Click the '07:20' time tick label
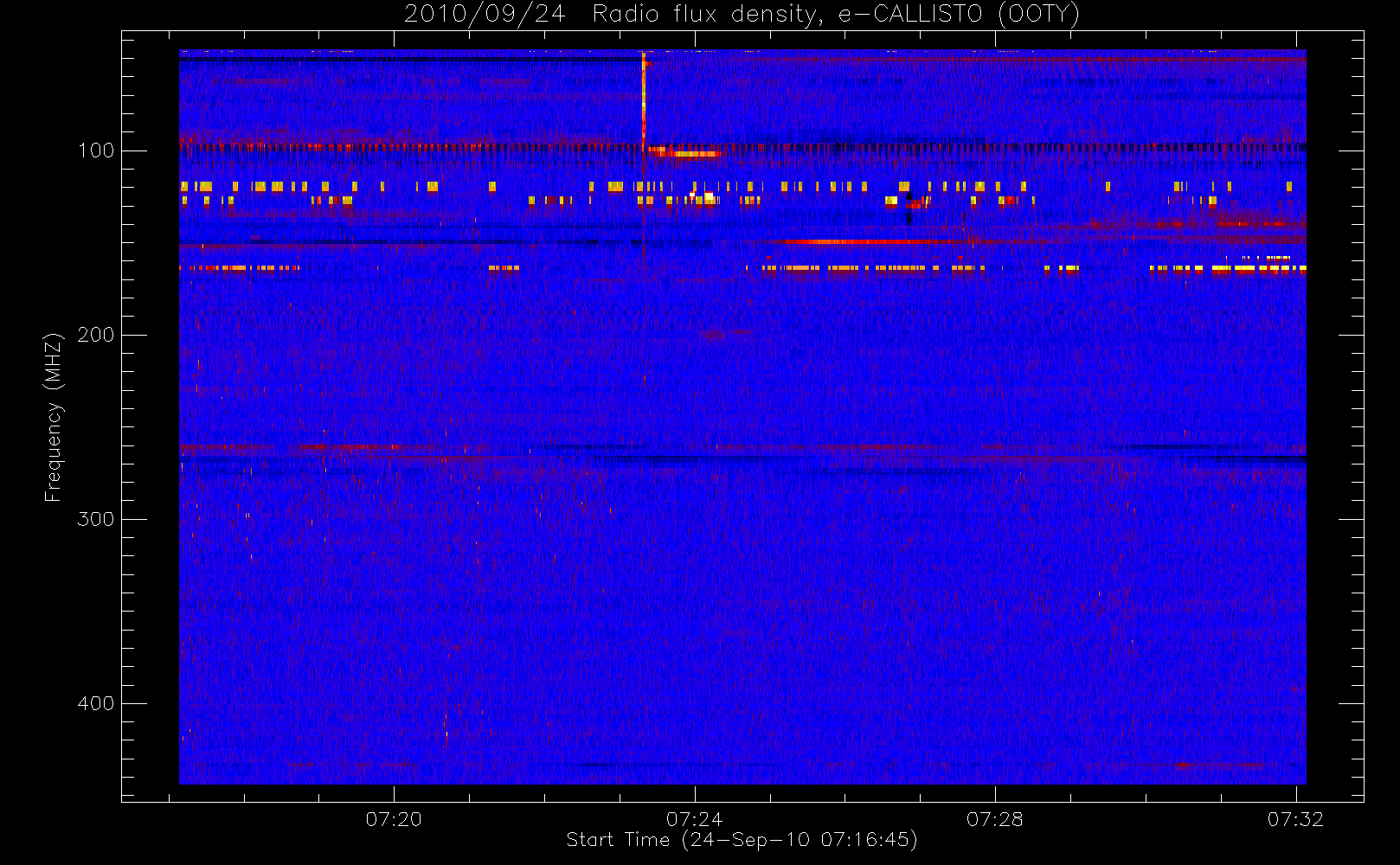 tap(394, 819)
